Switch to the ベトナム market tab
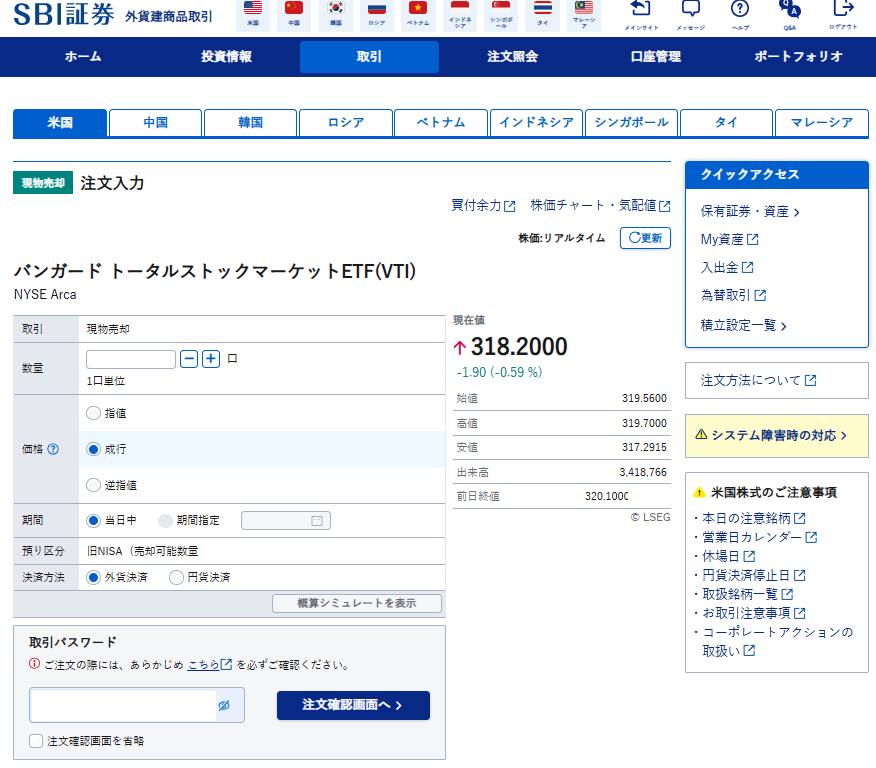Viewport: 876px width, 768px height. pos(441,123)
